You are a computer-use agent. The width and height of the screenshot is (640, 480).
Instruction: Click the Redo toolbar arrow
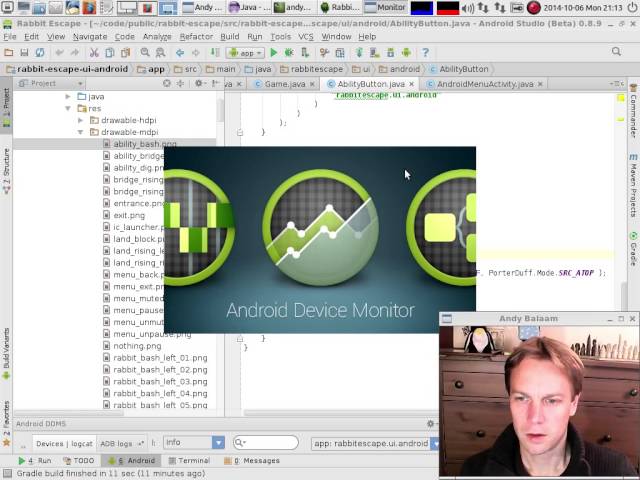tap(75, 53)
